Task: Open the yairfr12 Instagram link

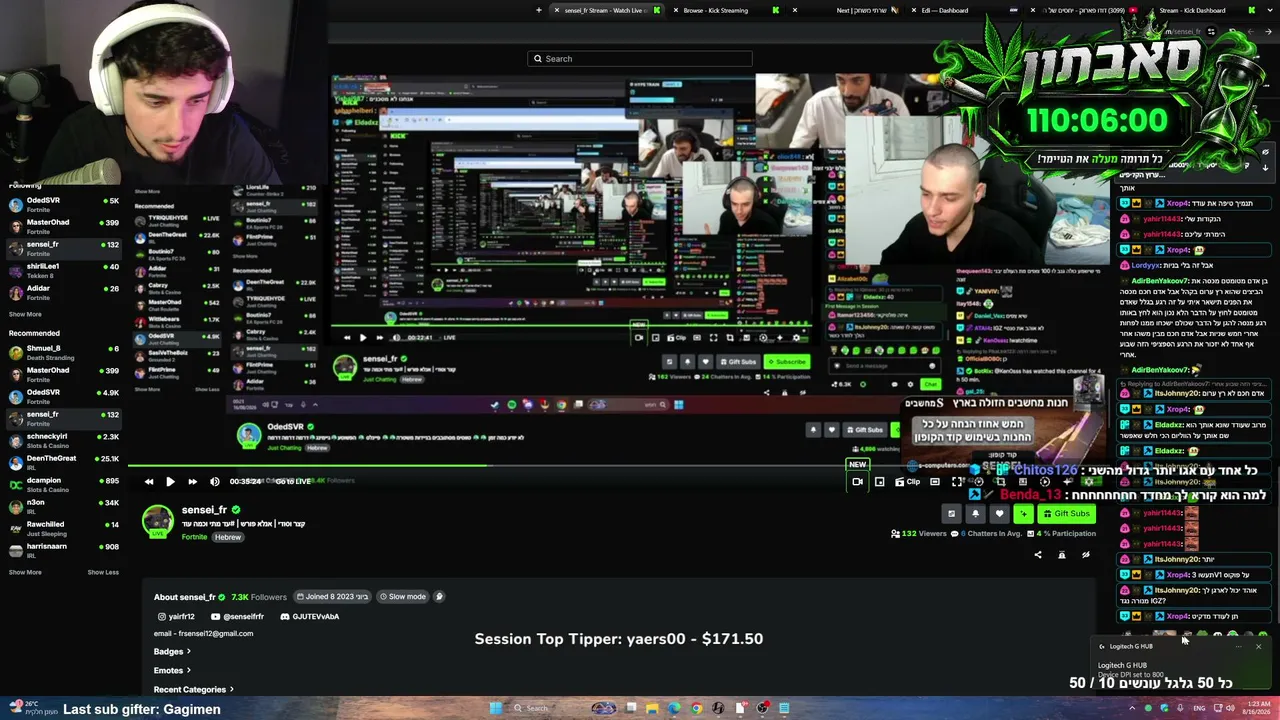Action: tap(176, 617)
